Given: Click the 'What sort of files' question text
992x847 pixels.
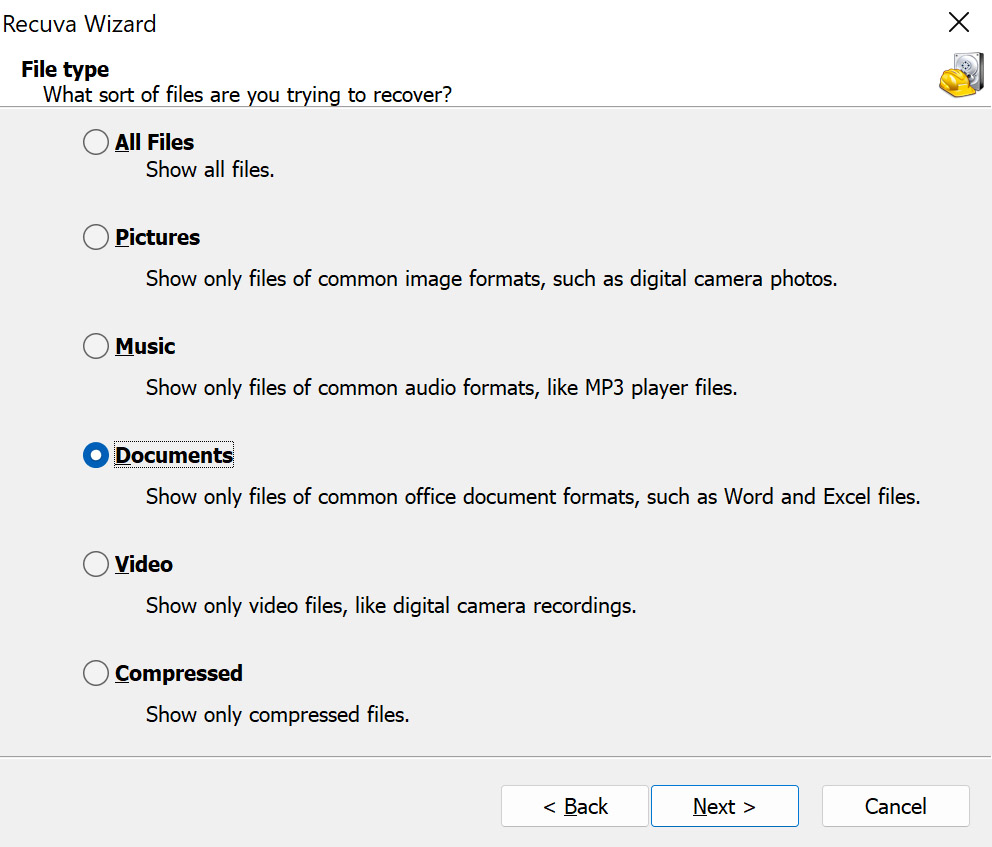Looking at the screenshot, I should (247, 95).
